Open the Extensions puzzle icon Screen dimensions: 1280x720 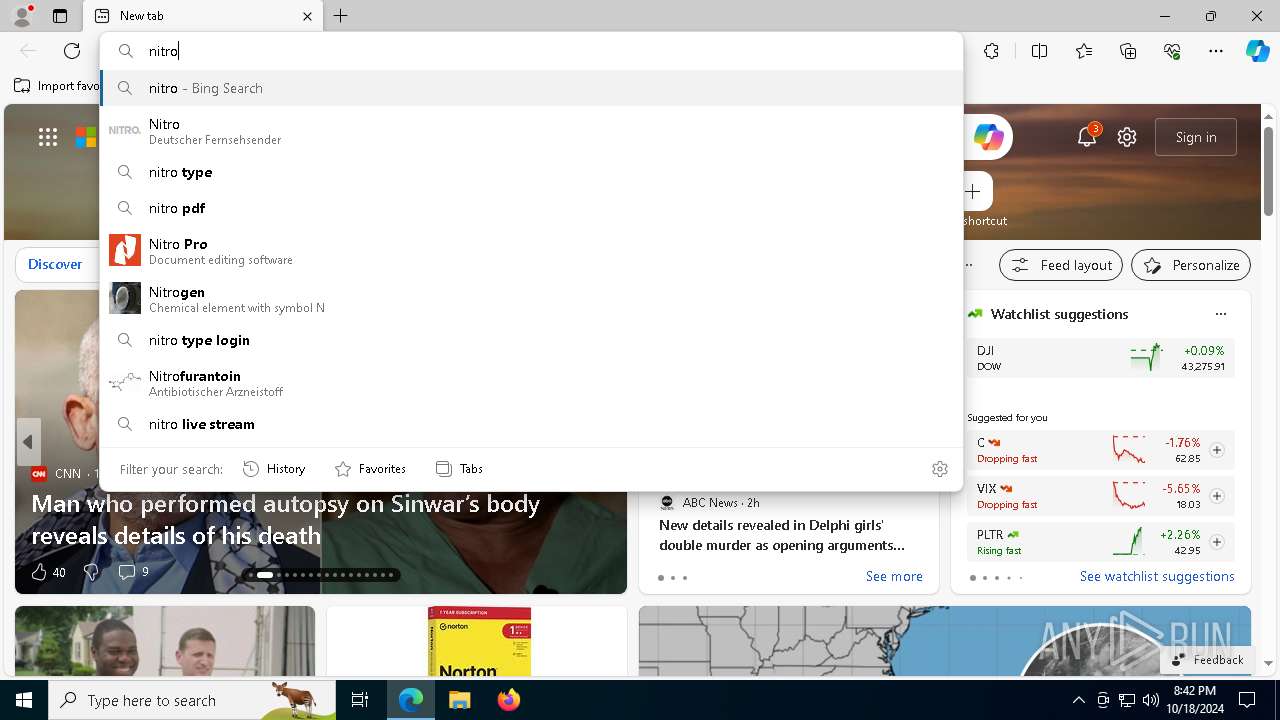(x=991, y=51)
